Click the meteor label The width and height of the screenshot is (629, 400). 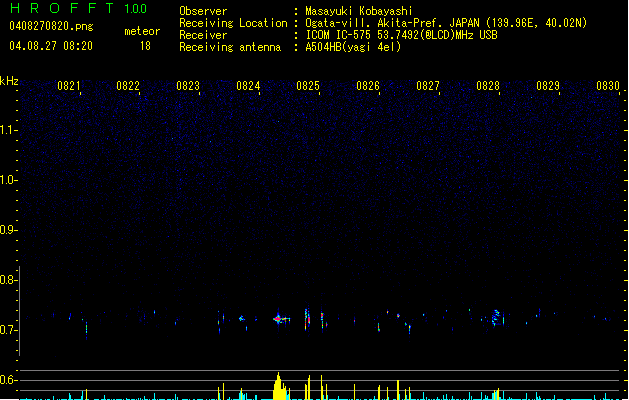coord(142,31)
